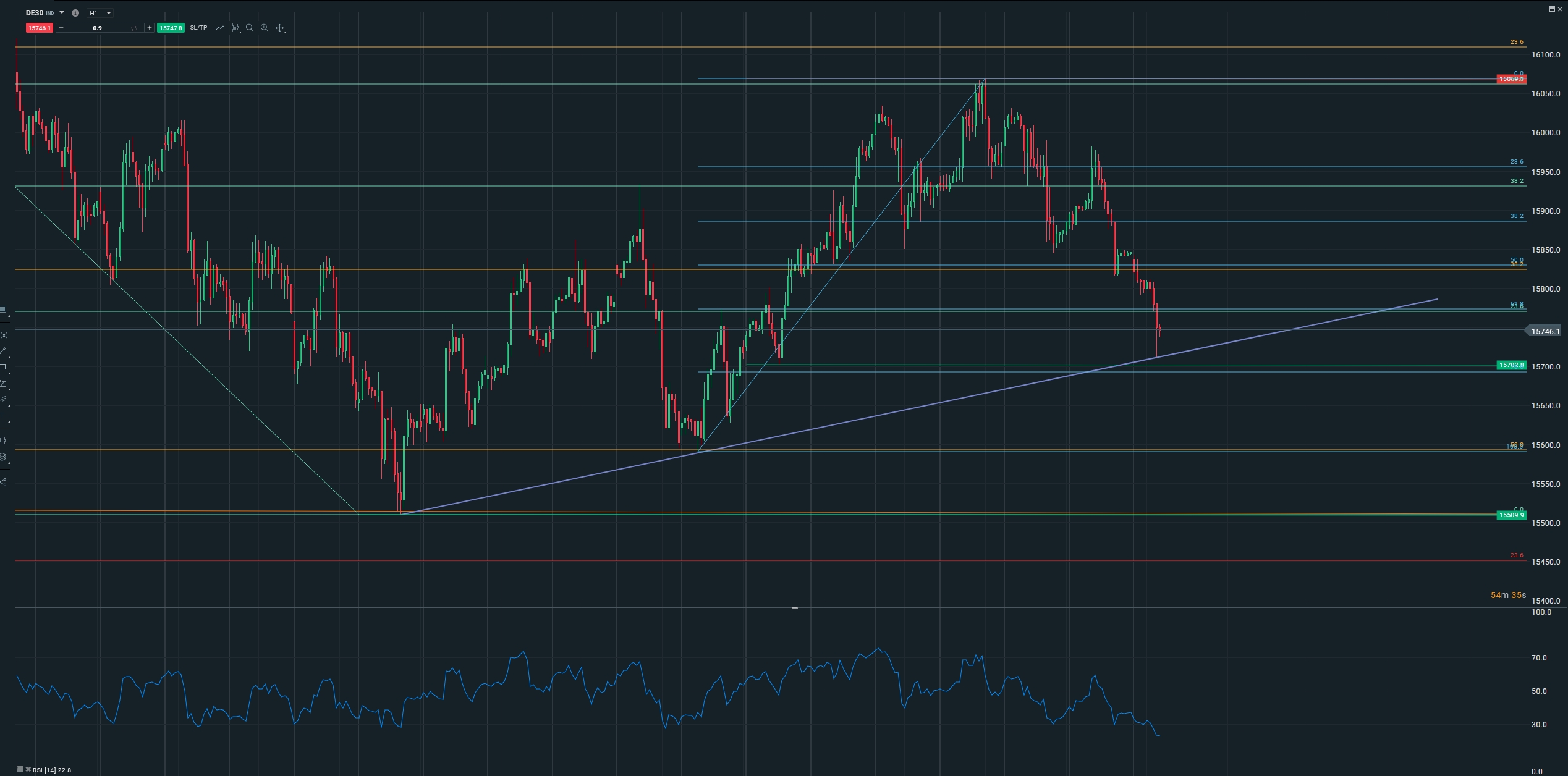Select the trend line drawing tool
1568x776 pixels.
pos(3,352)
